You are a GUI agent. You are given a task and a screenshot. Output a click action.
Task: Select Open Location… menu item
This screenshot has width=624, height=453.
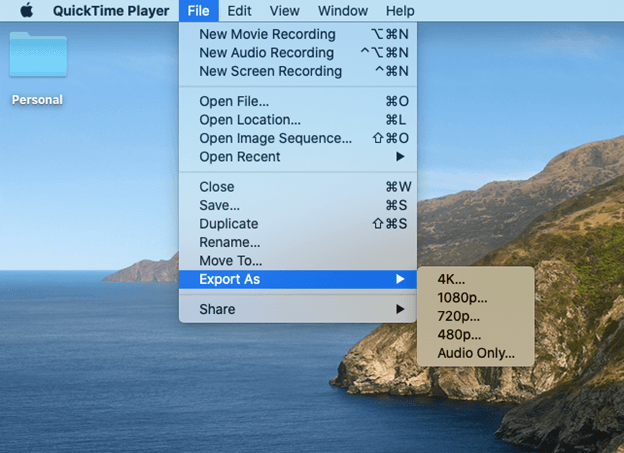(x=298, y=120)
